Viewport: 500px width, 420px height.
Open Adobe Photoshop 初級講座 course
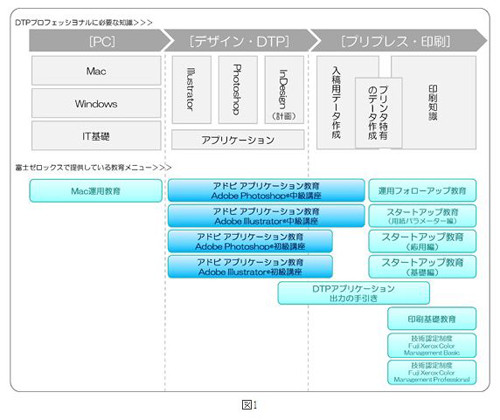tap(250, 241)
